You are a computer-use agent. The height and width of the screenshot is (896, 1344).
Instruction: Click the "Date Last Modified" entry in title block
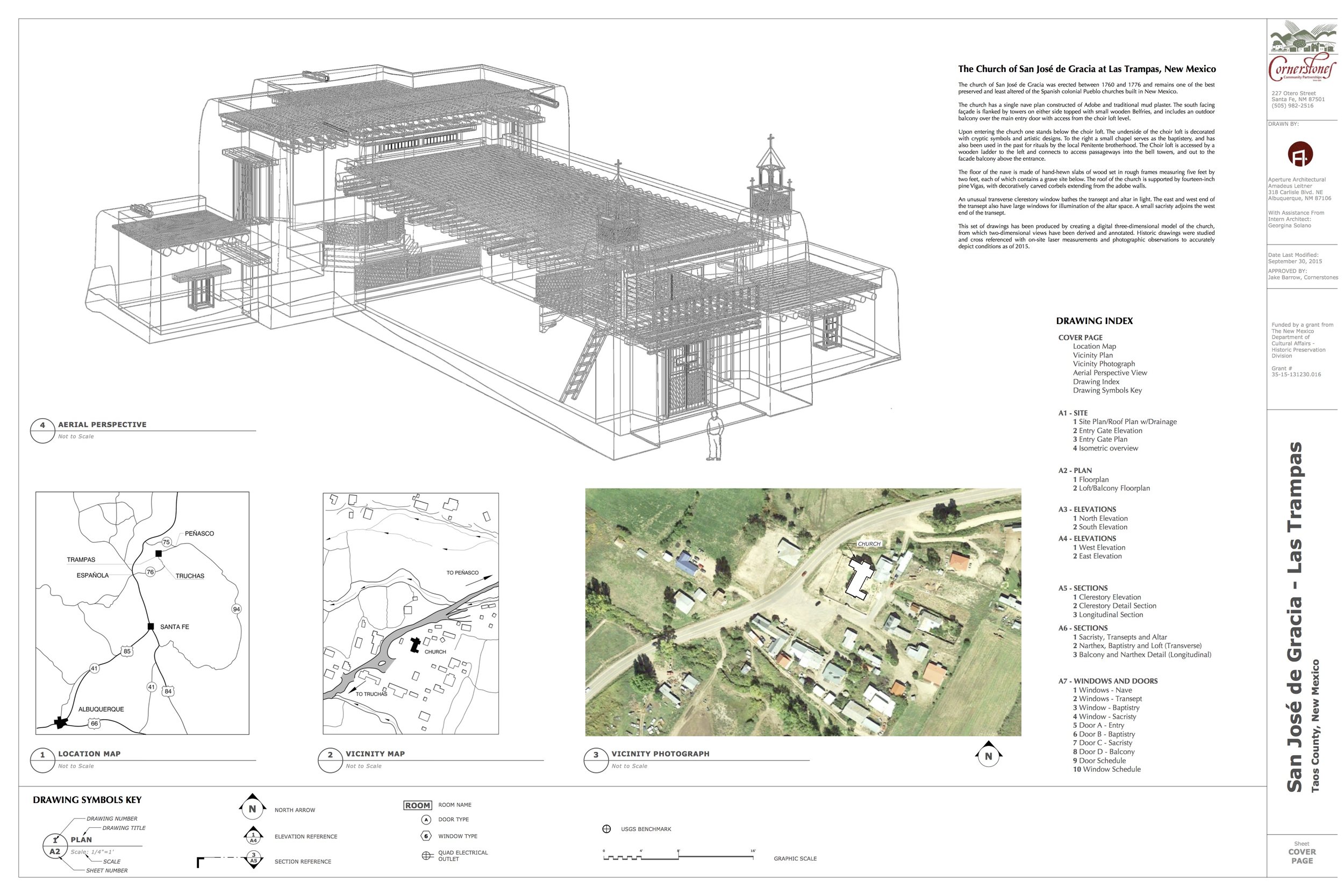pyautogui.click(x=1296, y=259)
